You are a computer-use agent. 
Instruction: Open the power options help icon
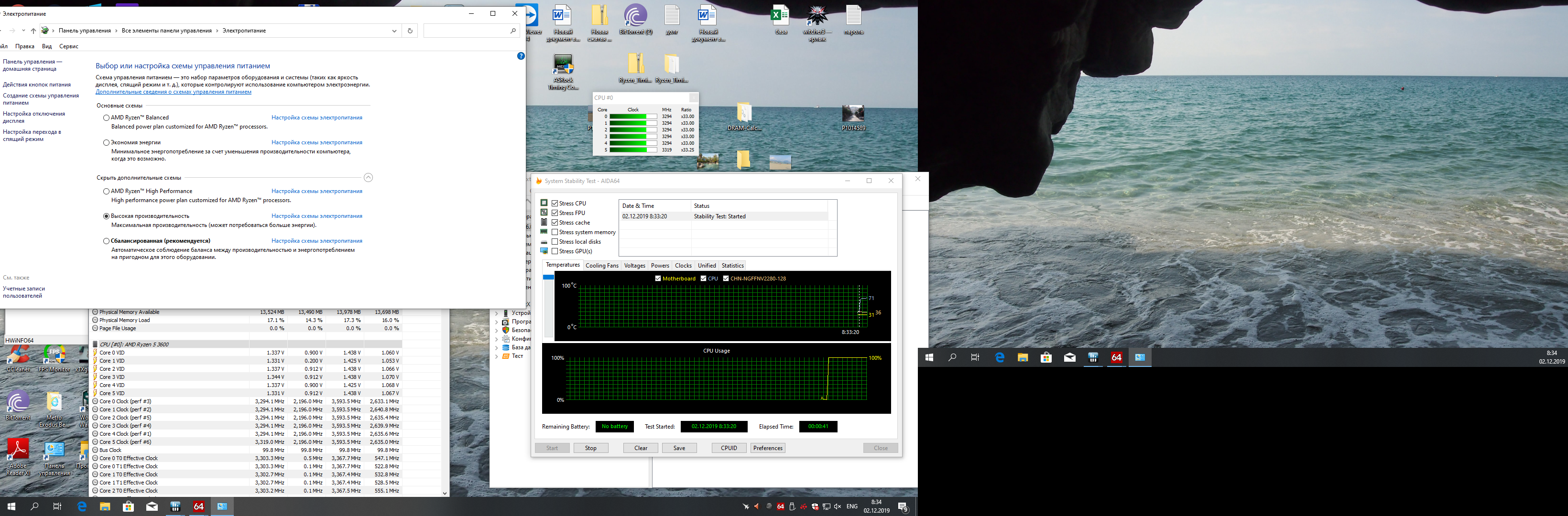[x=521, y=56]
